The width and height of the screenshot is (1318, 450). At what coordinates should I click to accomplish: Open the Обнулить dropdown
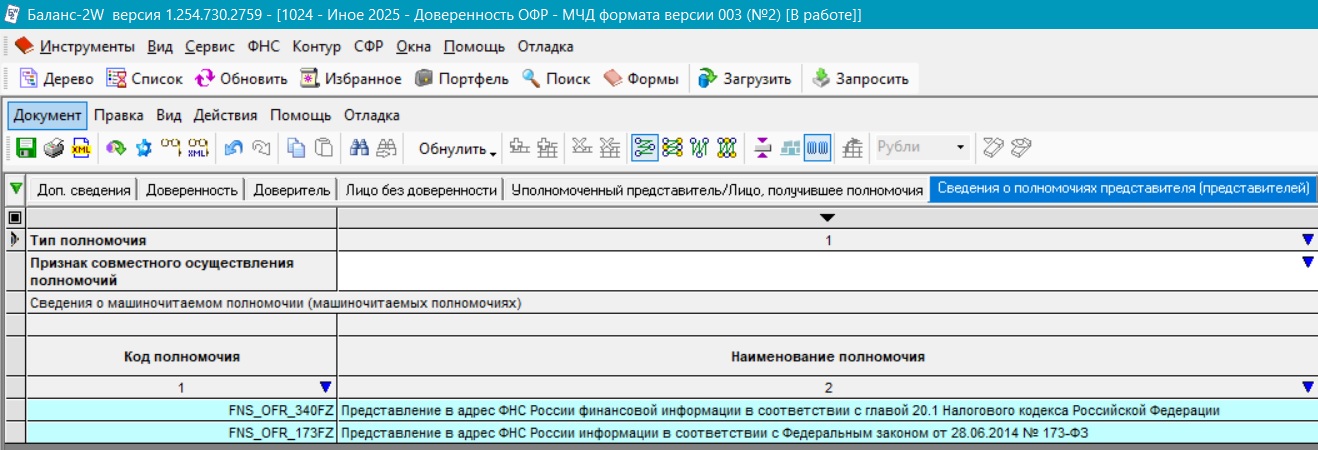click(457, 149)
